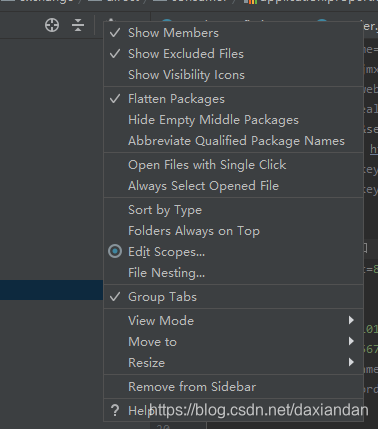
Task: Uncheck the Group Tabs option
Action: pyautogui.click(x=233, y=297)
